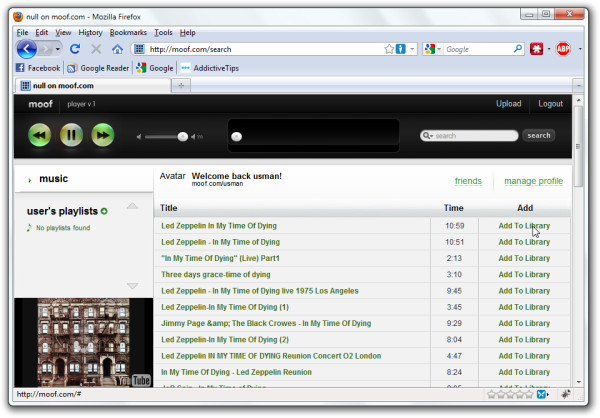The image size is (600, 418).
Task: Click the moof search input field
Action: (469, 136)
